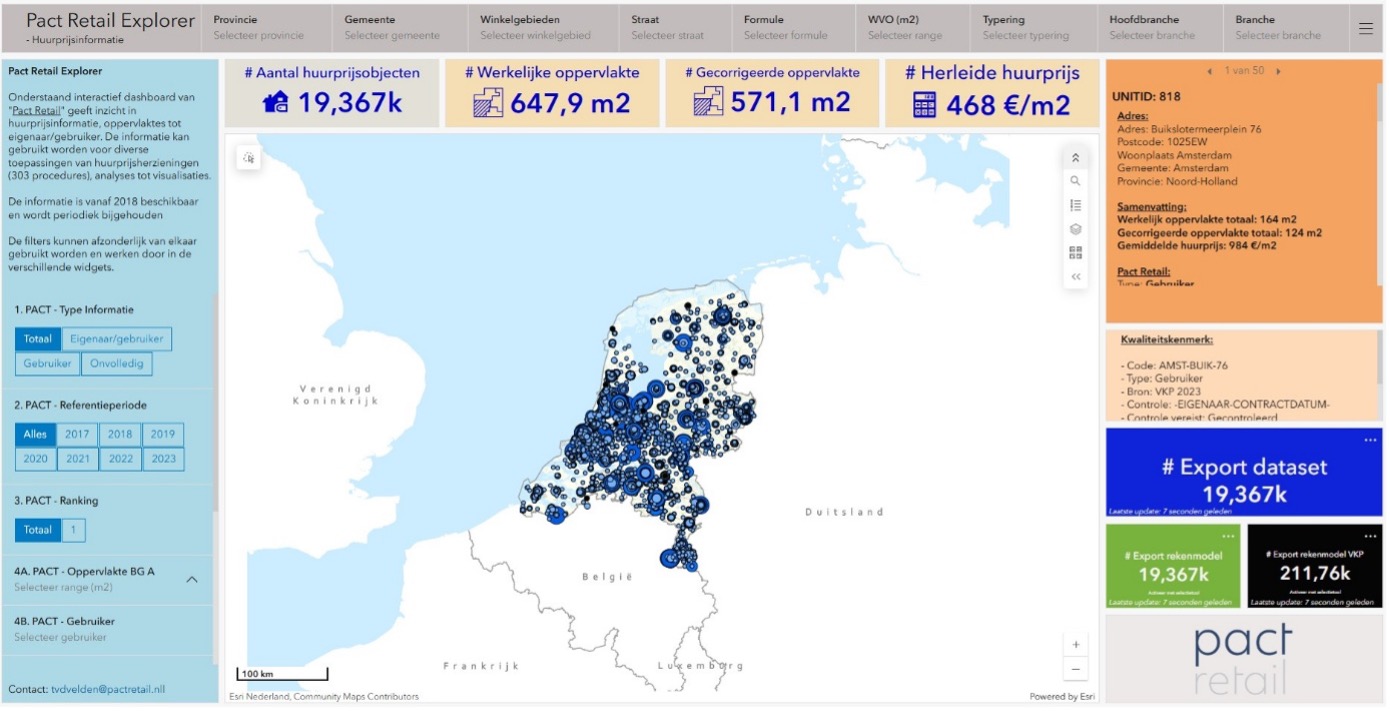Open the Hoofdbranche filter dropdown
Viewport: 1390px width, 711px height.
coord(1160,28)
